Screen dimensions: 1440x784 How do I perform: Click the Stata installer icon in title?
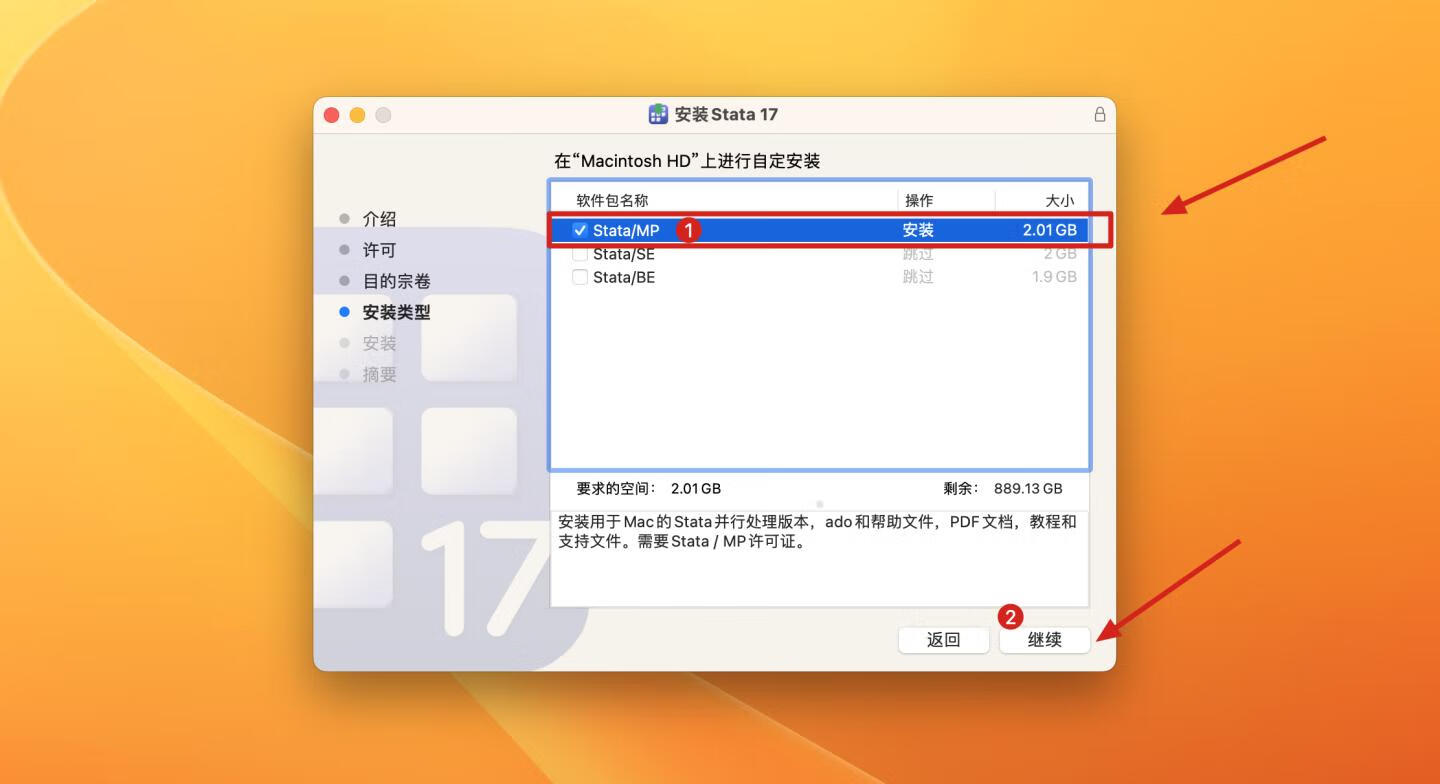(658, 114)
